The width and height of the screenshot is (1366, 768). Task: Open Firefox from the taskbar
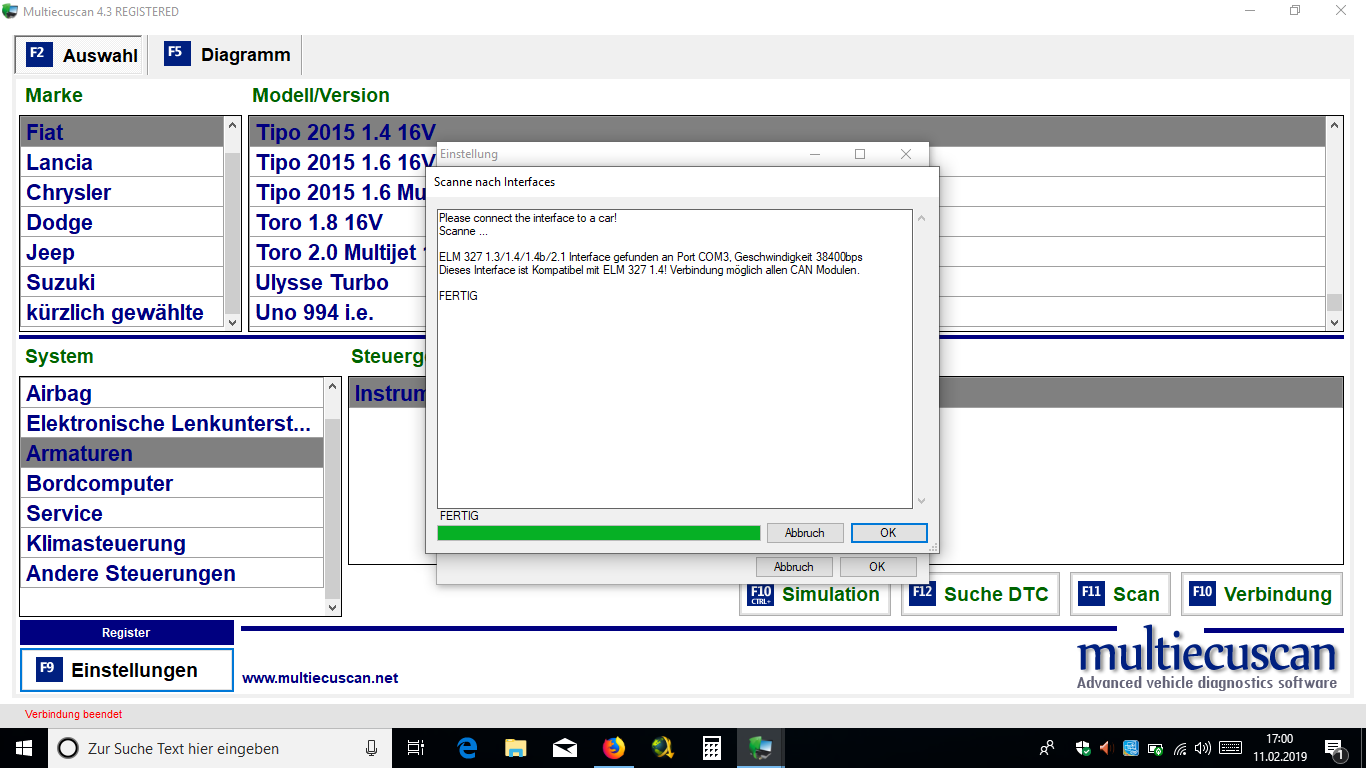coord(613,748)
